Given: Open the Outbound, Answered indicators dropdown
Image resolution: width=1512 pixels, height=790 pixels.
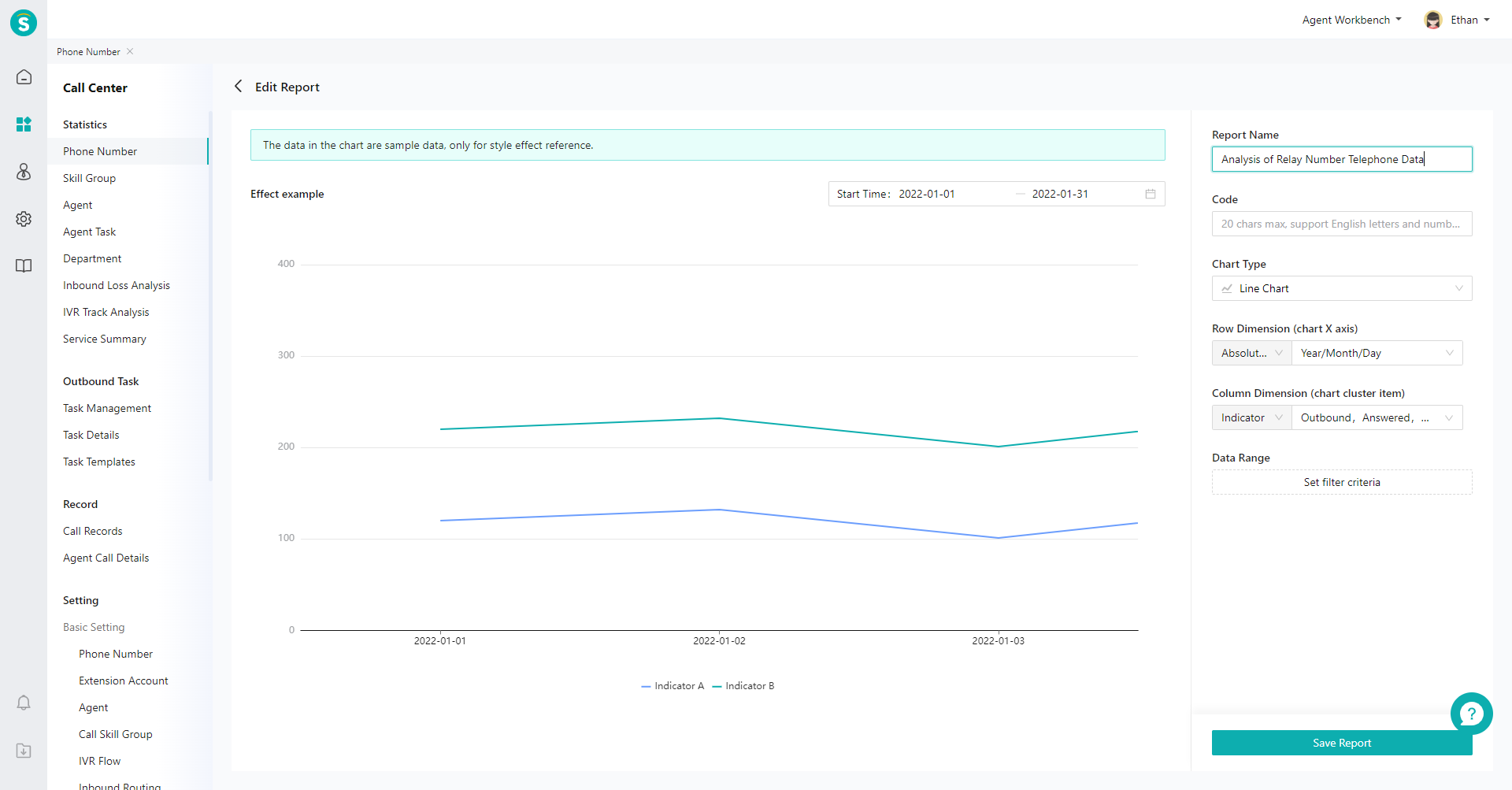Looking at the screenshot, I should coord(1377,417).
